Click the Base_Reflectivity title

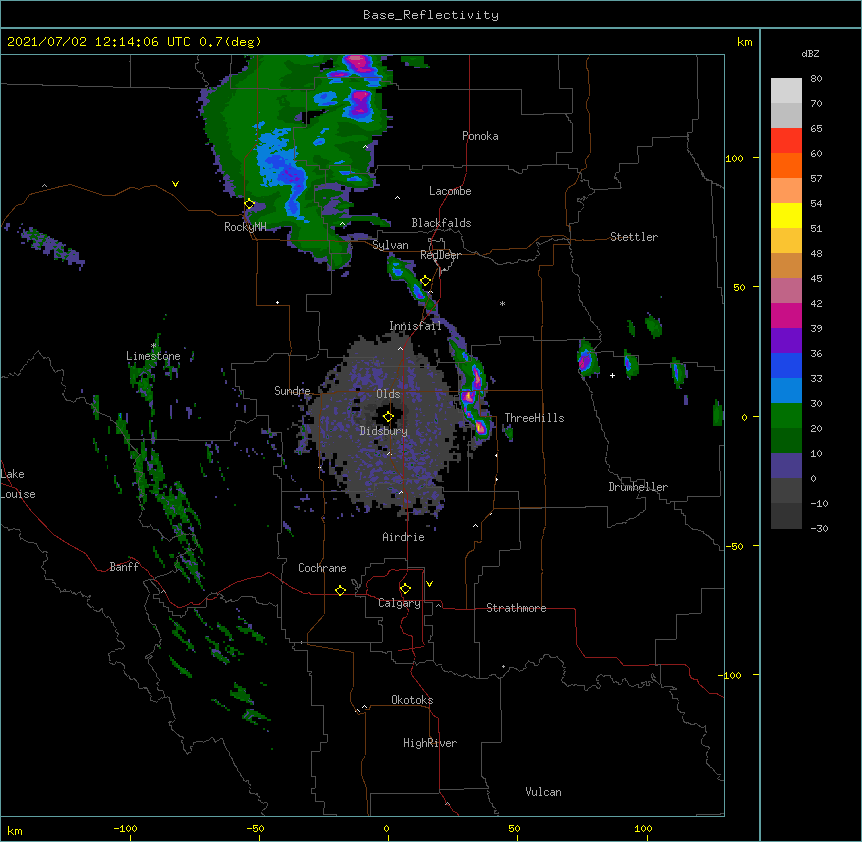coord(431,15)
